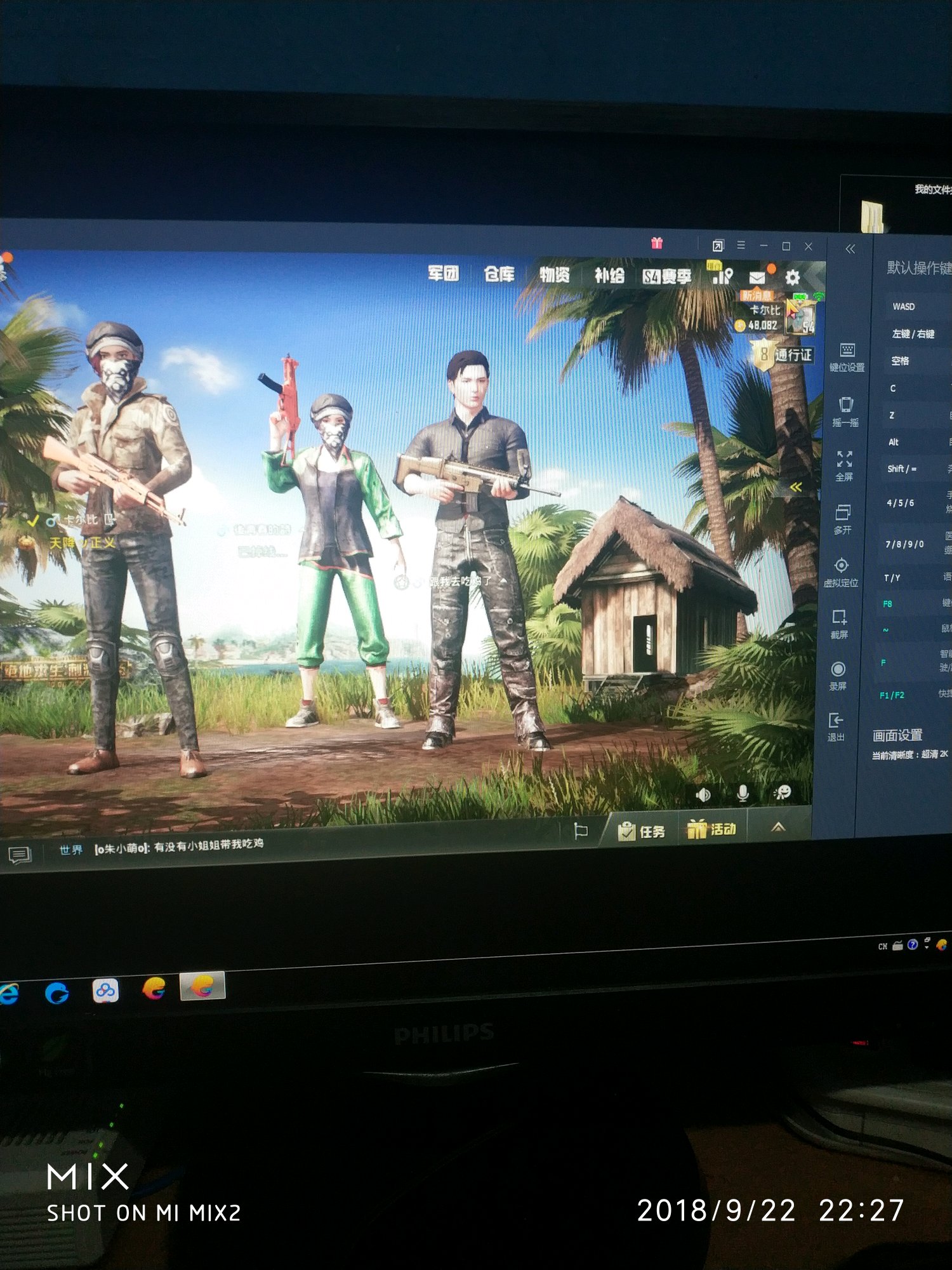Image resolution: width=952 pixels, height=1270 pixels.
Task: Open the emote smiley icon
Action: (783, 792)
